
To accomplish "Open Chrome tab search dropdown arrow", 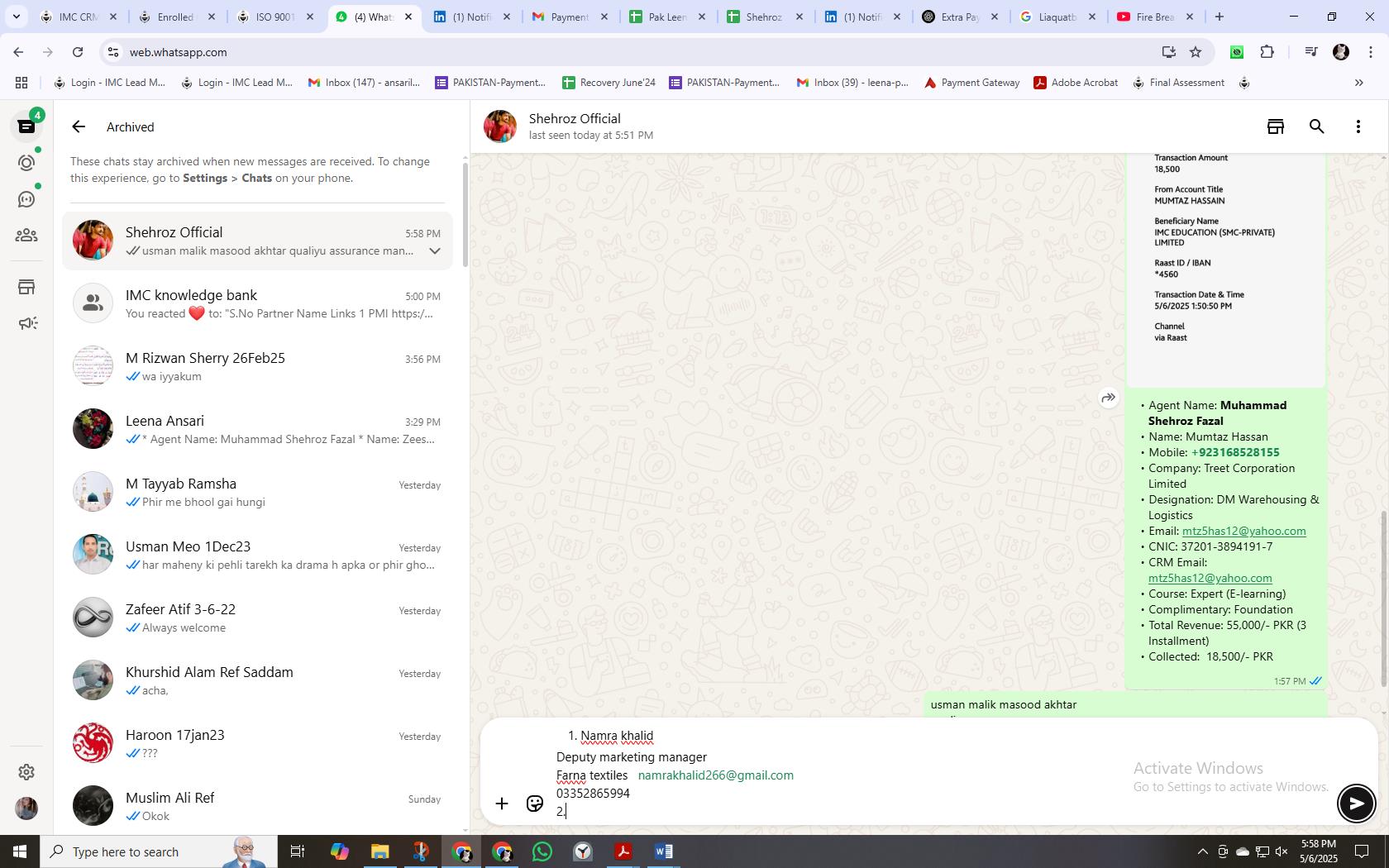I will (x=16, y=17).
